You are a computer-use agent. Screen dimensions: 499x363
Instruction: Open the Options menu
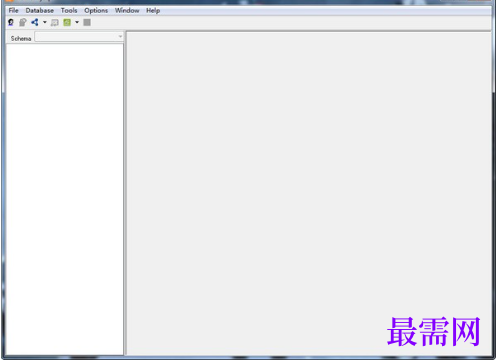pos(96,10)
